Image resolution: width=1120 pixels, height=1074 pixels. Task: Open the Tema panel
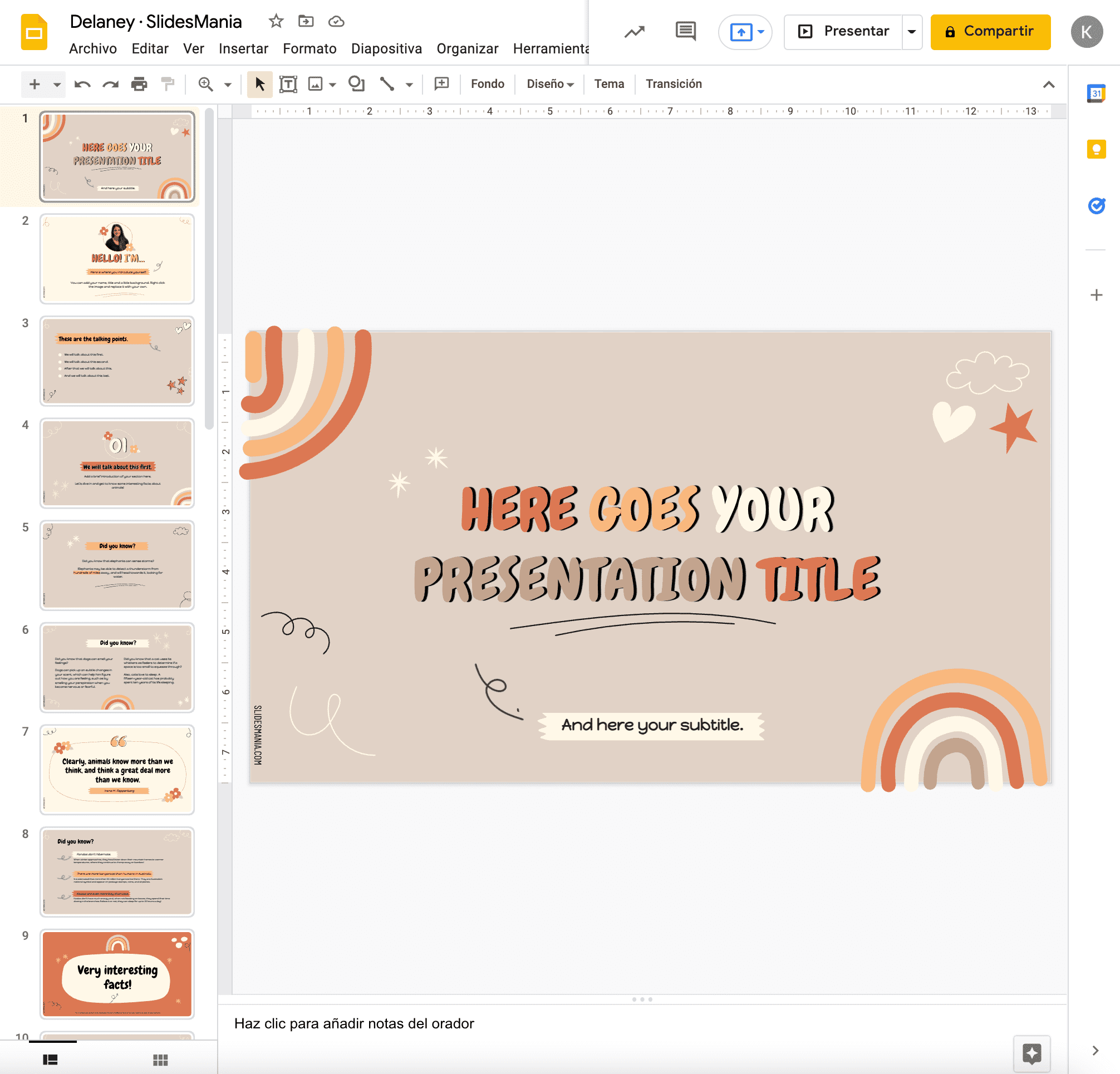click(x=608, y=84)
